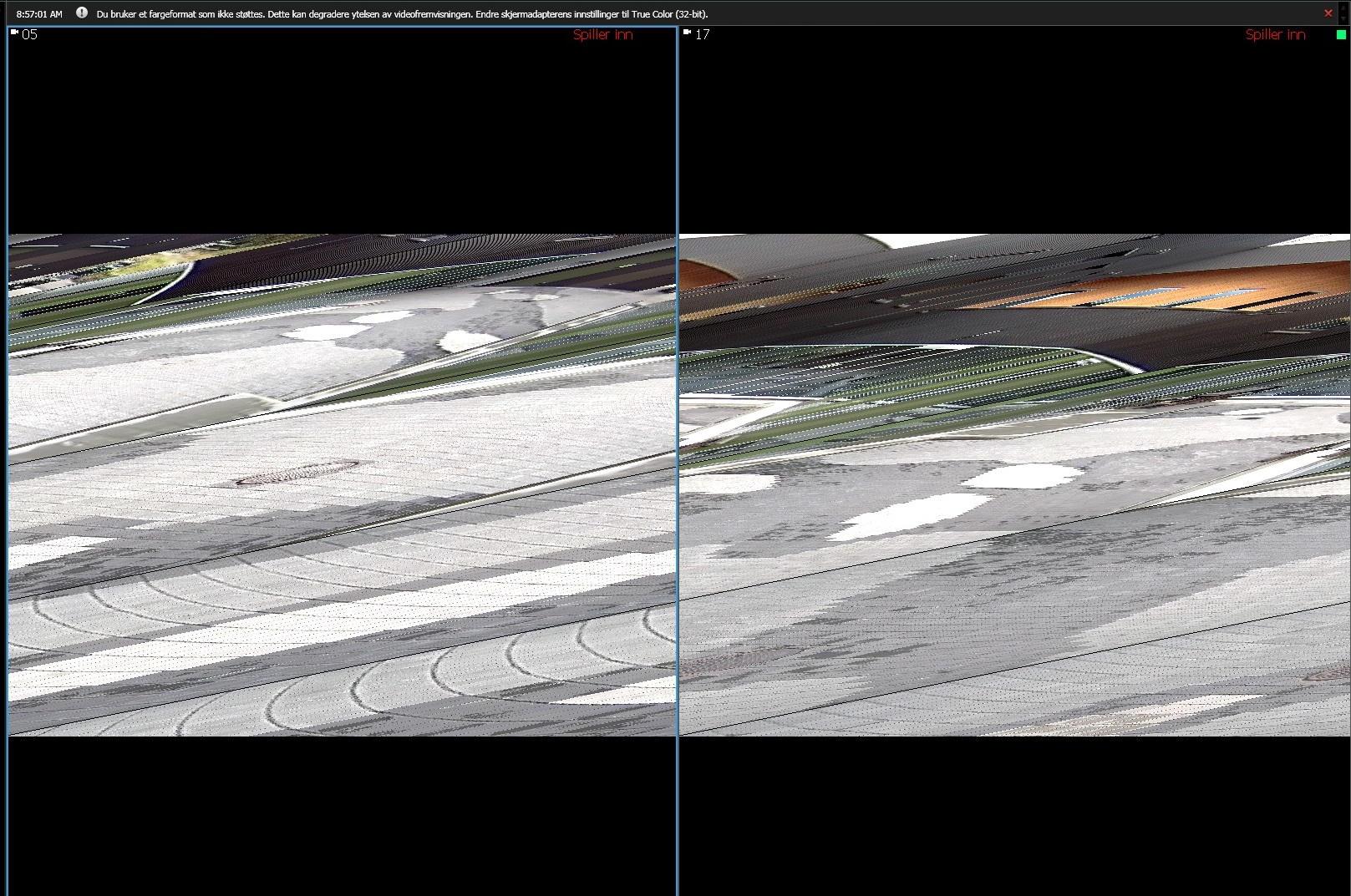The width and height of the screenshot is (1351, 896).
Task: Click the 8:57:01 AM timestamp
Action: 39,14
